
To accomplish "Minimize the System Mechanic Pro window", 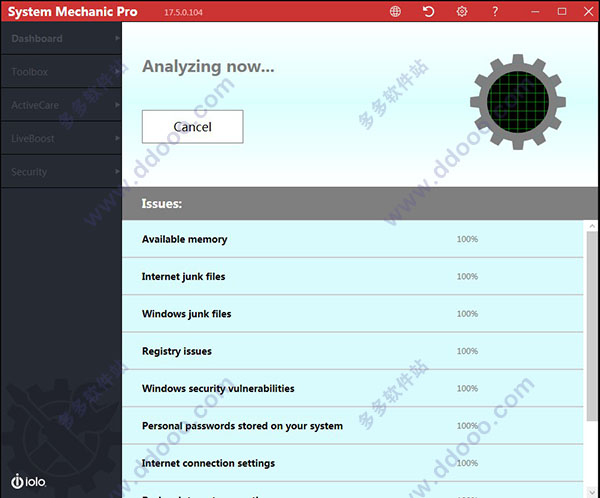I will click(x=535, y=12).
